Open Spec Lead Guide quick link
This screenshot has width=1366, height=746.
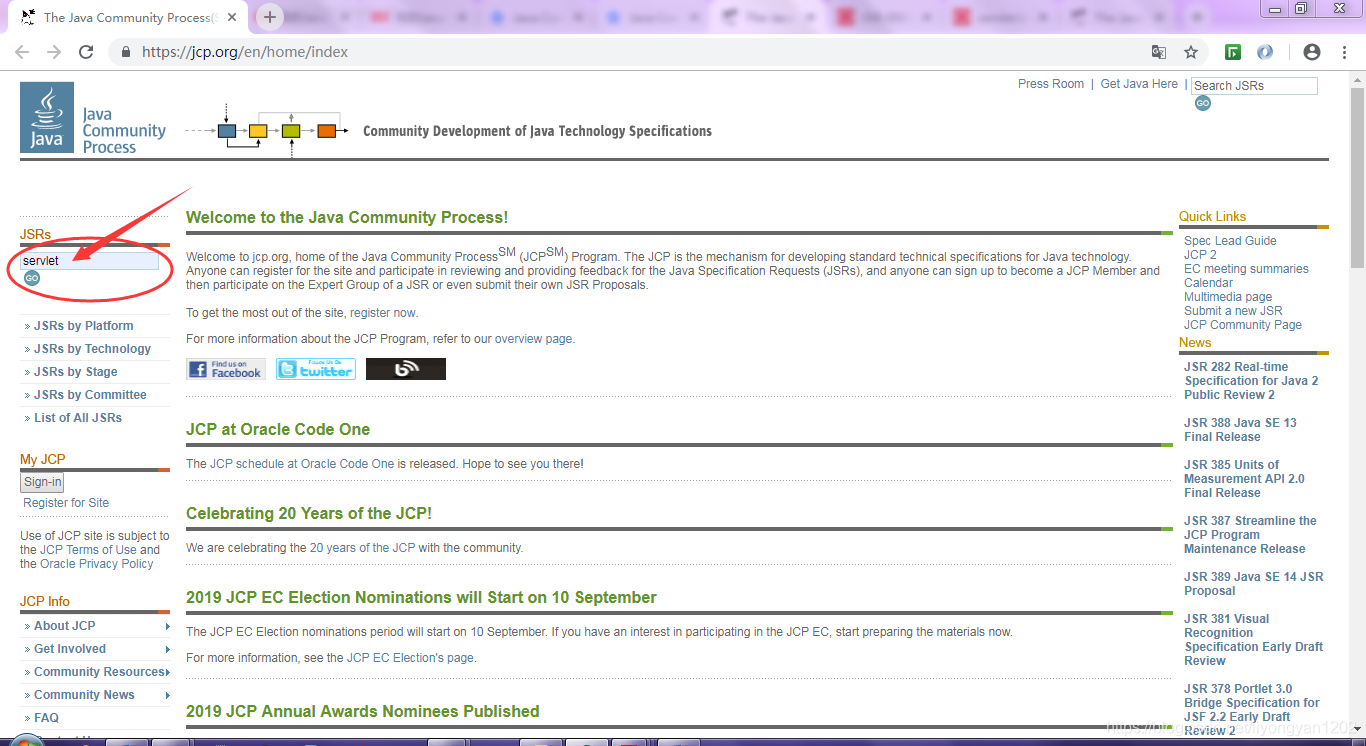tap(1230, 241)
